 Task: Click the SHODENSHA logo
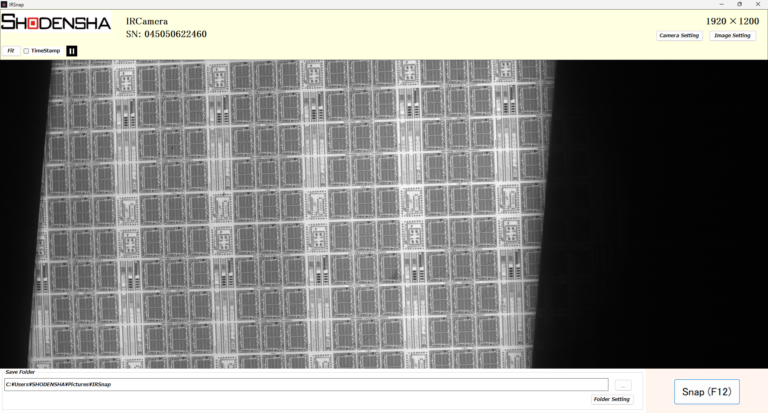point(55,22)
